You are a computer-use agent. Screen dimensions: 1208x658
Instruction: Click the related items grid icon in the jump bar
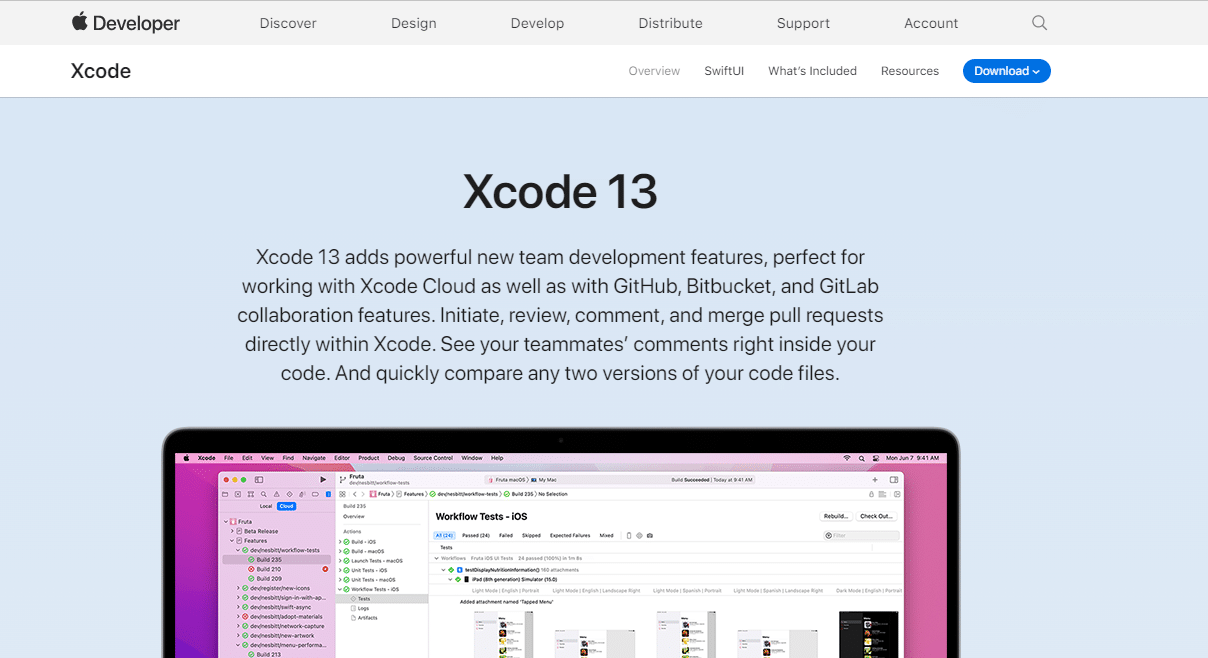click(342, 494)
